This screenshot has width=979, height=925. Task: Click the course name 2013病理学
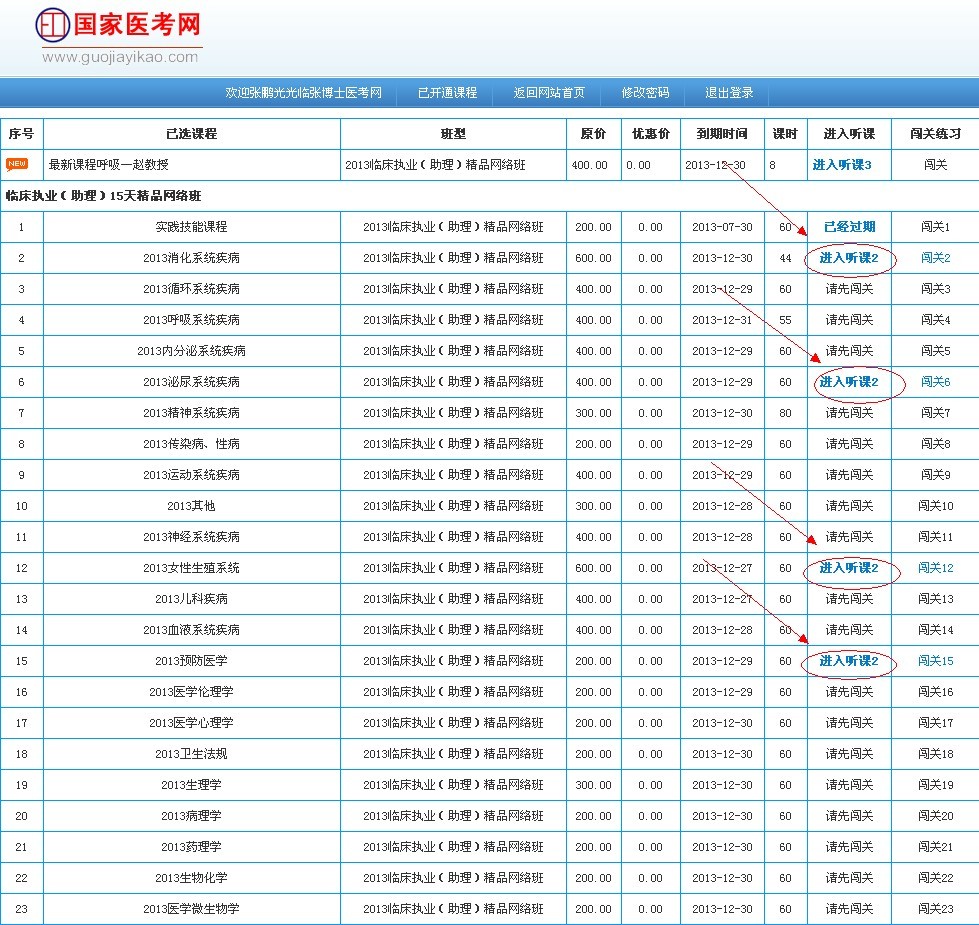(191, 816)
